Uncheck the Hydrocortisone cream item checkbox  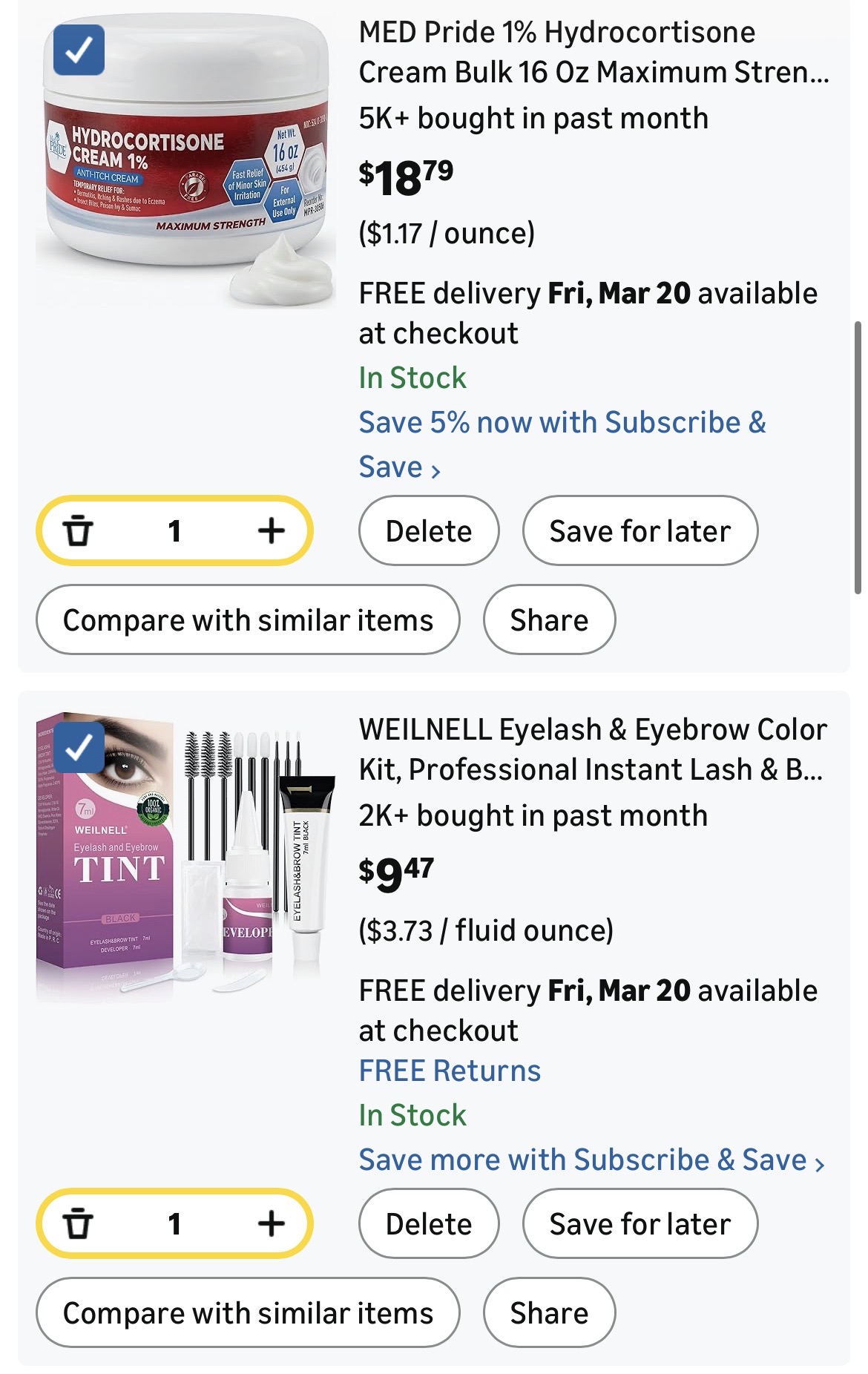coord(79,50)
